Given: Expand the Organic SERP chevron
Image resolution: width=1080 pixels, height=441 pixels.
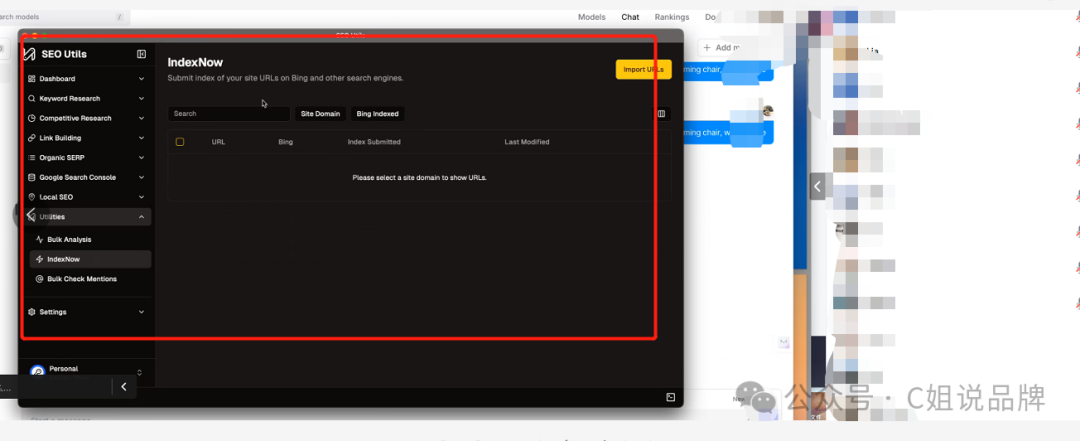Looking at the screenshot, I should (141, 158).
